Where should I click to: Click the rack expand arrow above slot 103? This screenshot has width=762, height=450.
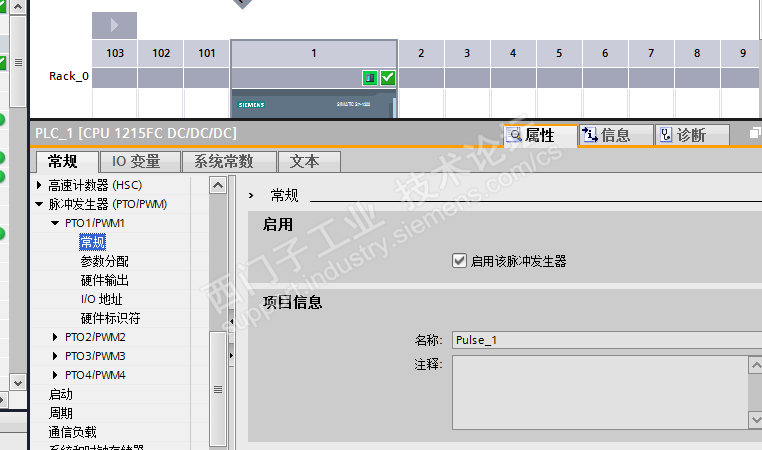click(114, 25)
